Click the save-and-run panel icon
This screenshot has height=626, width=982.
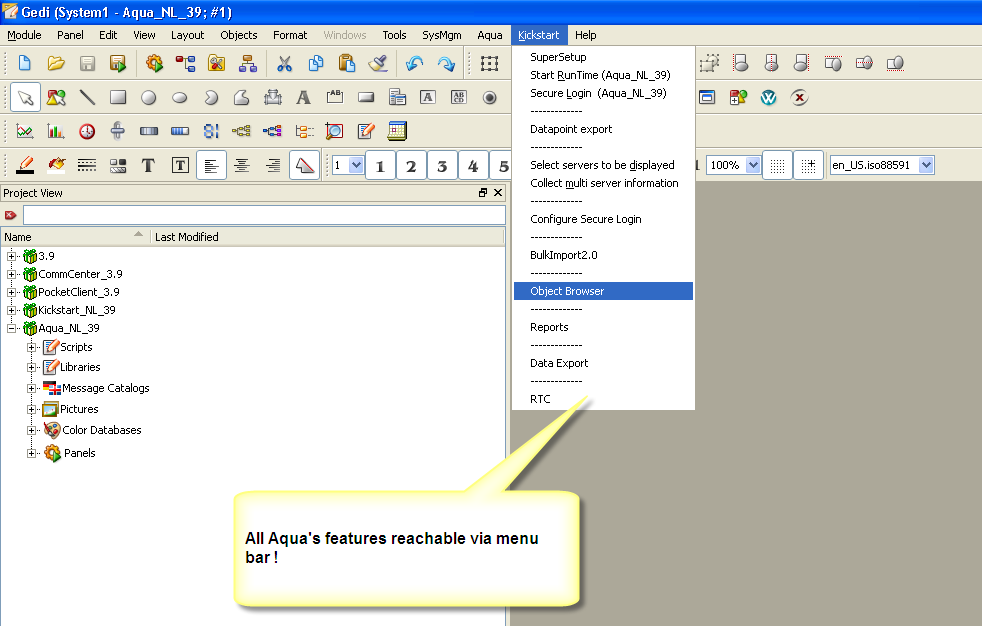tap(118, 63)
